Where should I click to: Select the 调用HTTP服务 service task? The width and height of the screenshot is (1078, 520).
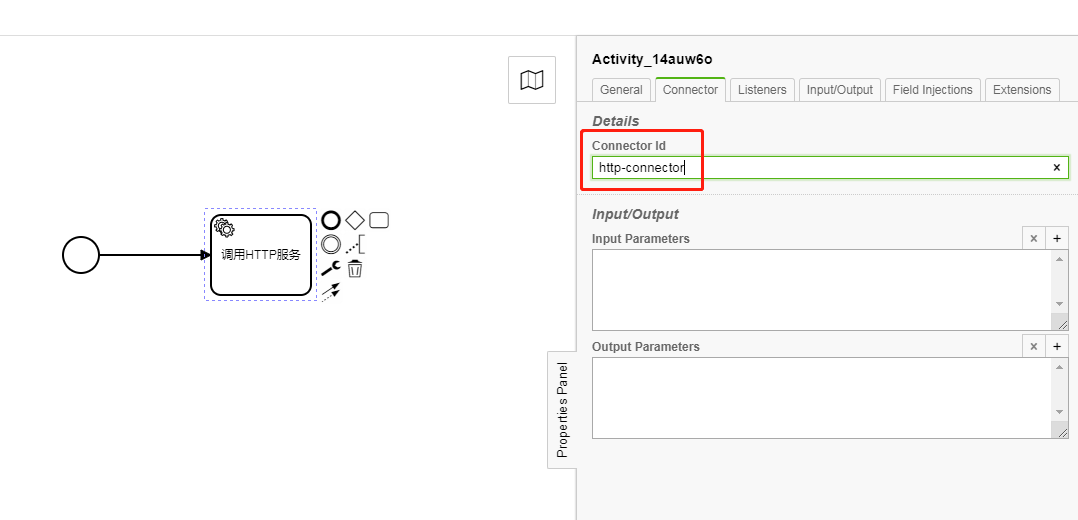point(261,254)
